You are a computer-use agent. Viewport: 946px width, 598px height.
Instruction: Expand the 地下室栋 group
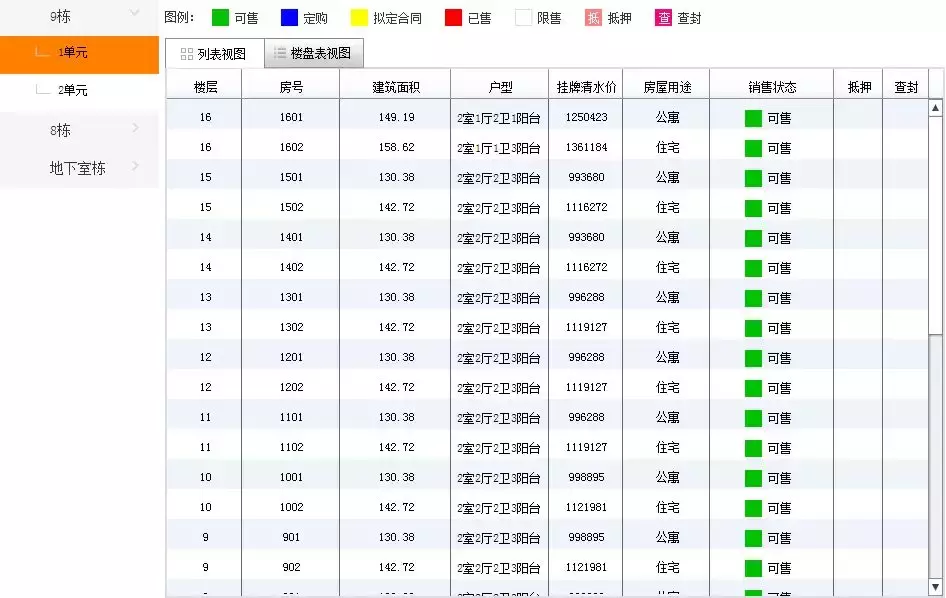tap(80, 167)
